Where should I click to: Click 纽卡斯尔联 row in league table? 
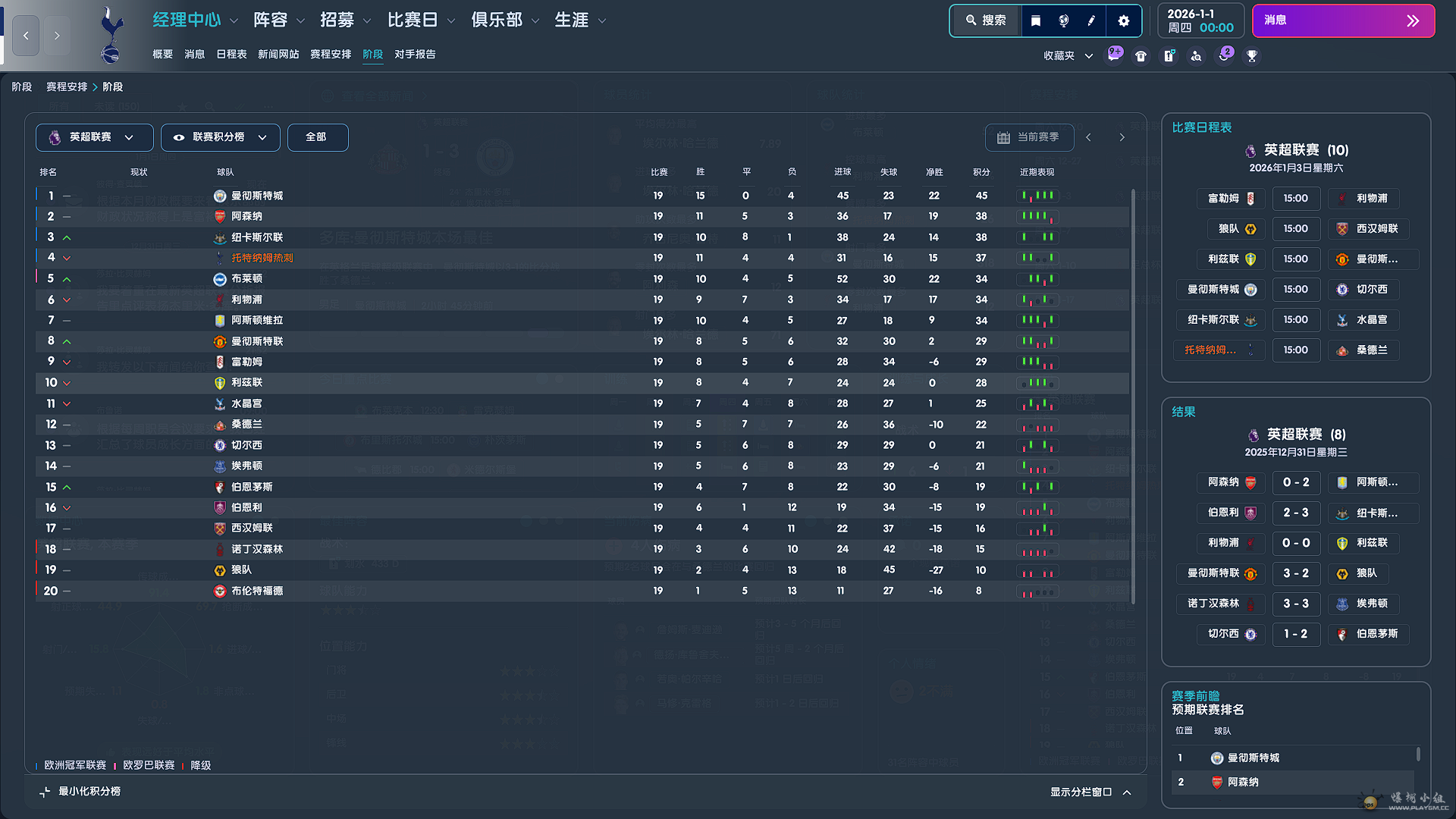tap(582, 238)
